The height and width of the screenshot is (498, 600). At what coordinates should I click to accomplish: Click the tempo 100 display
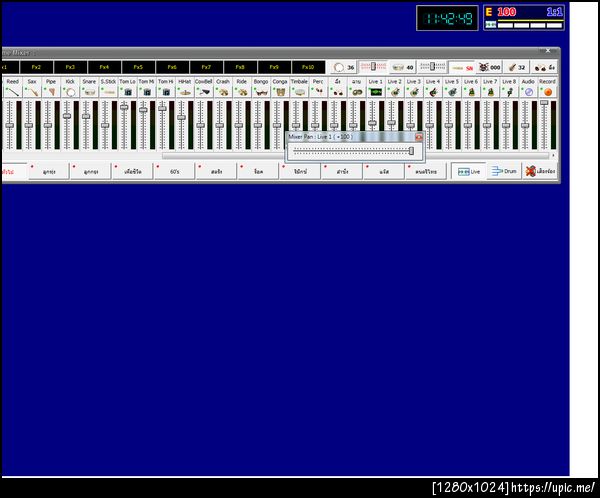pyautogui.click(x=506, y=12)
